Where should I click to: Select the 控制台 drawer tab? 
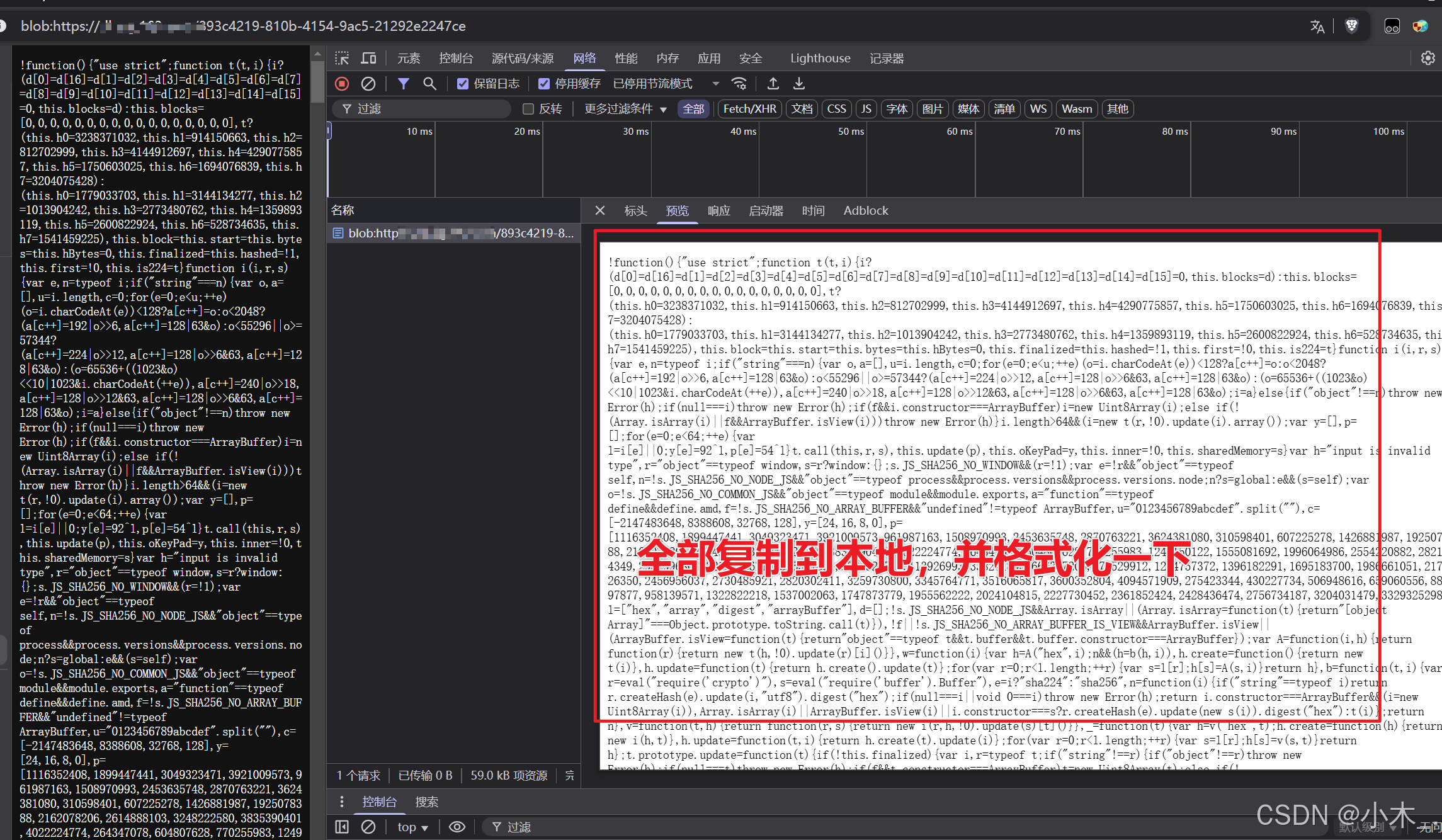[379, 802]
